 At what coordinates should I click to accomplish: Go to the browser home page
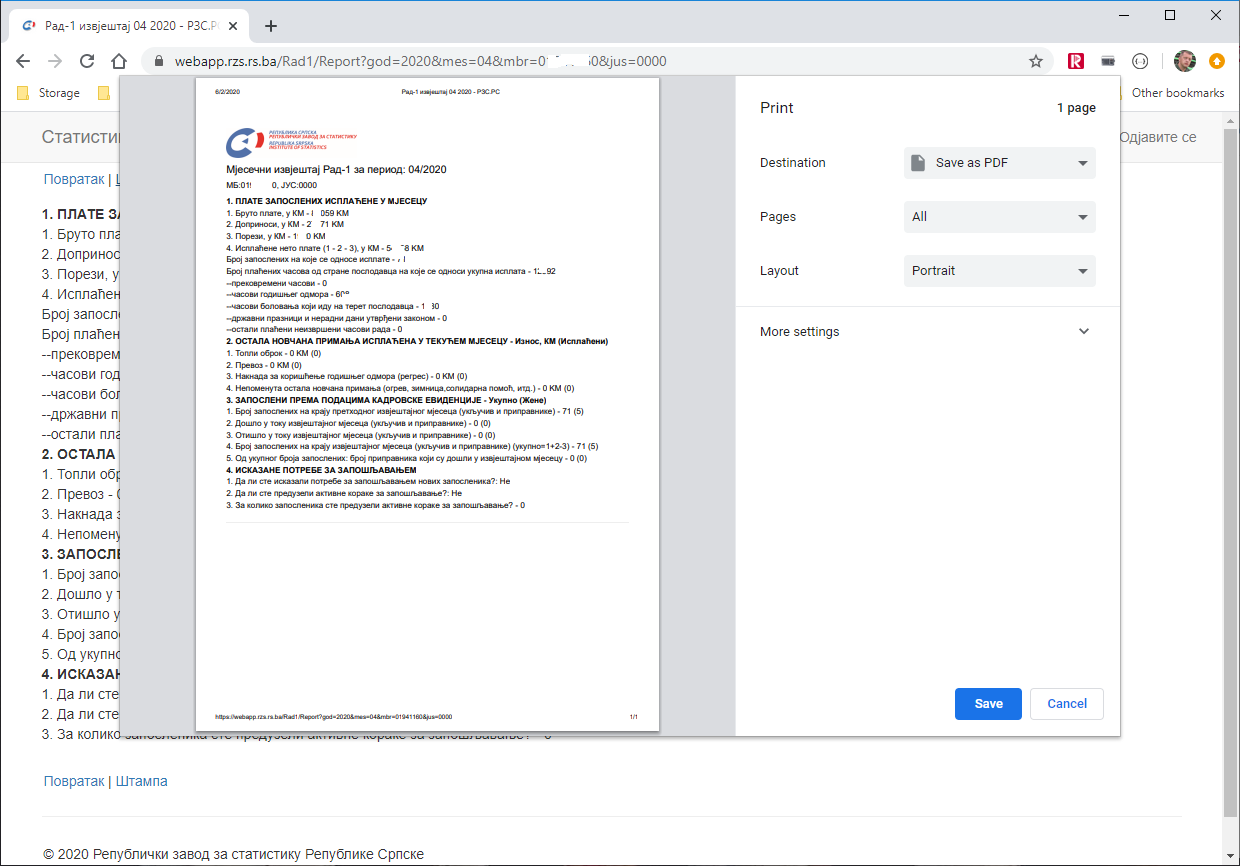tap(119, 61)
